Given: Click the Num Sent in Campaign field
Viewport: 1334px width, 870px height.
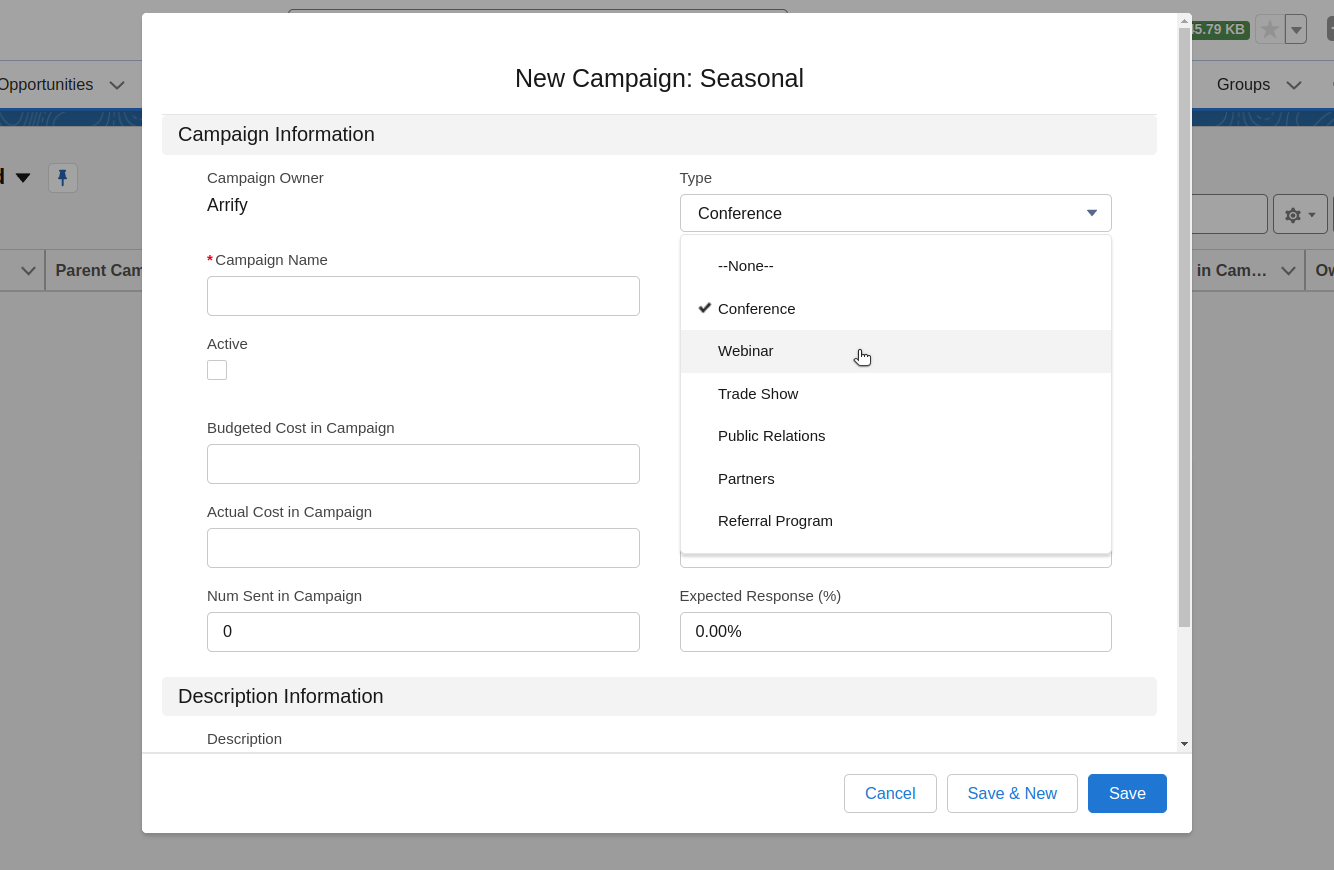Looking at the screenshot, I should (x=423, y=632).
